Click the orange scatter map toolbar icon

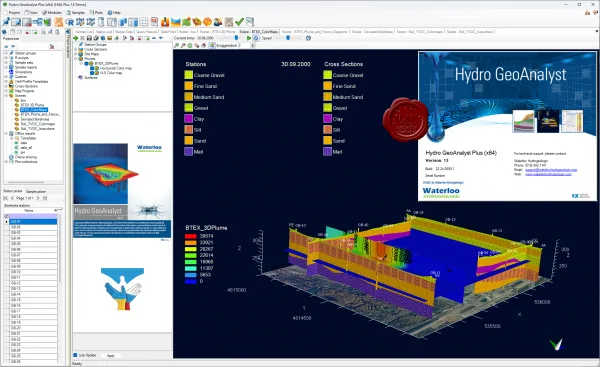click(x=59, y=22)
